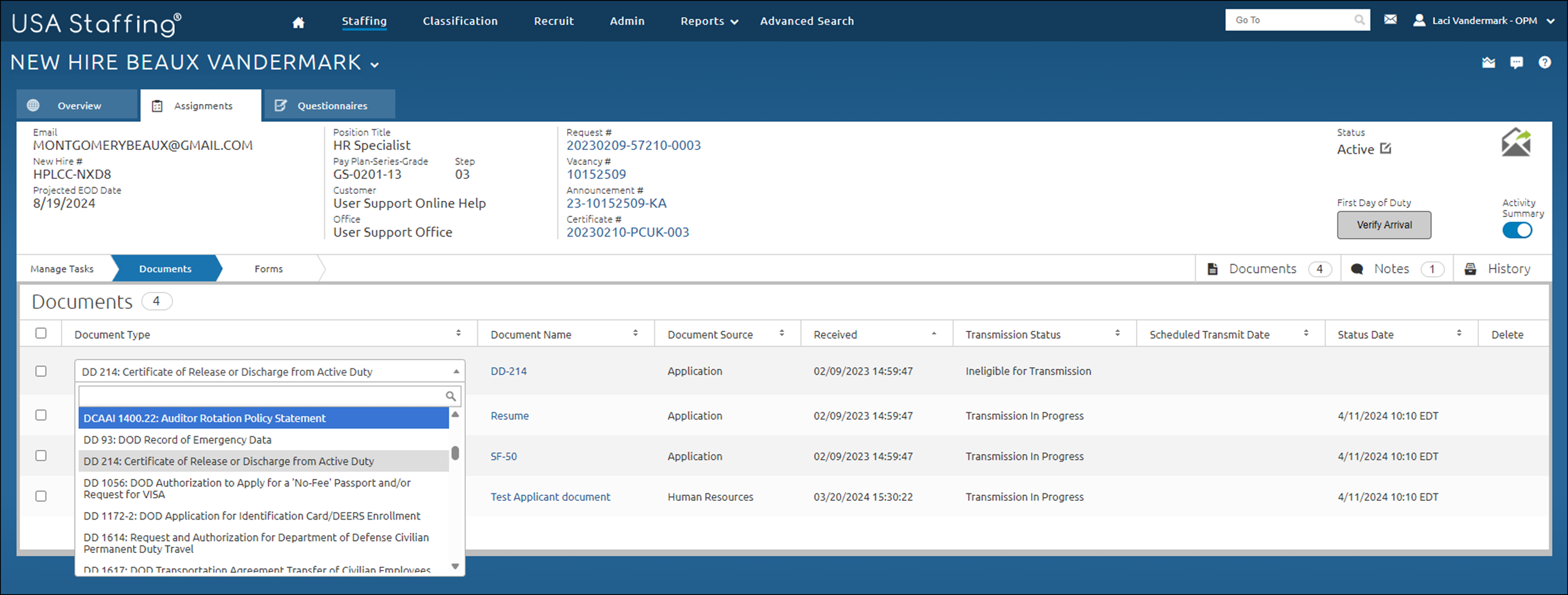Go to the Home icon in navigation bar
Image resolution: width=1568 pixels, height=595 pixels.
tap(299, 22)
